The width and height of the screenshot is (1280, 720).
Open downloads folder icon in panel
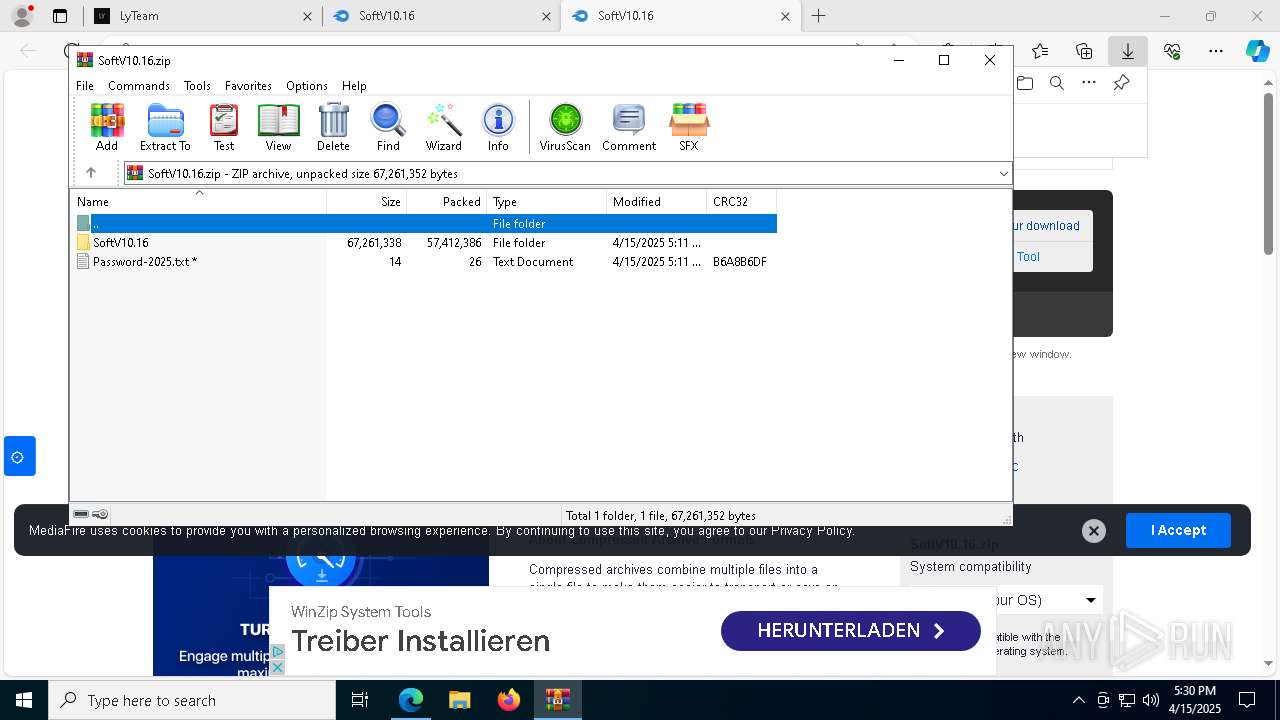(x=1025, y=83)
